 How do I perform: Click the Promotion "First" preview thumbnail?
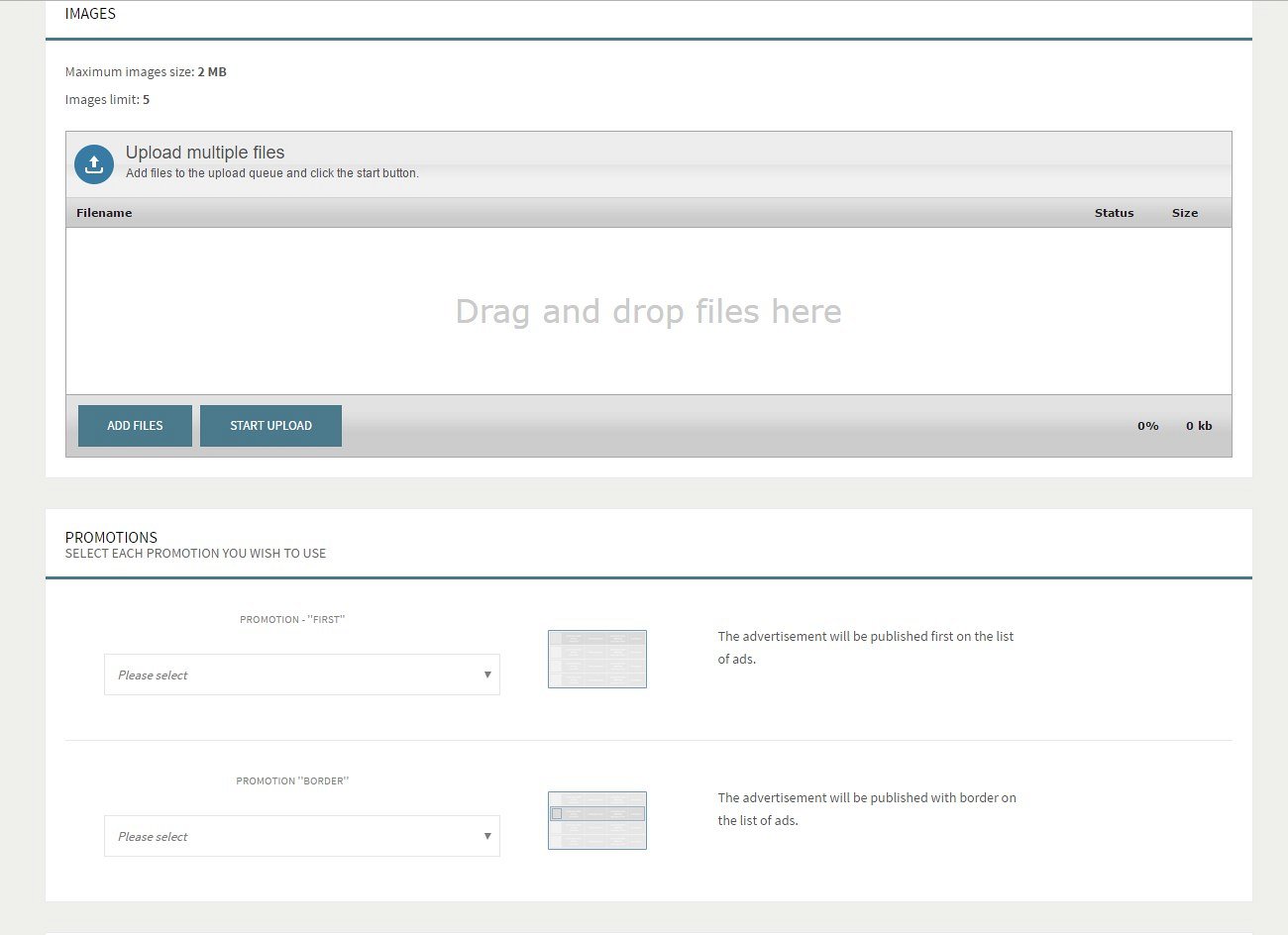point(596,659)
